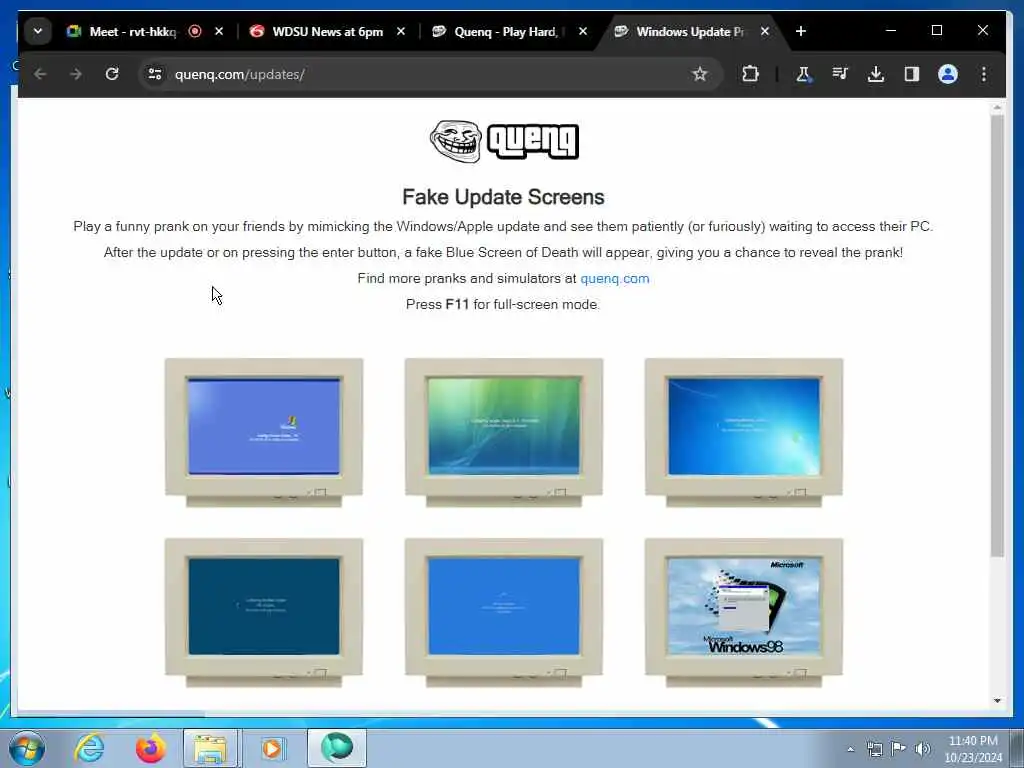
Task: Open the profile avatar menu
Action: [x=948, y=74]
